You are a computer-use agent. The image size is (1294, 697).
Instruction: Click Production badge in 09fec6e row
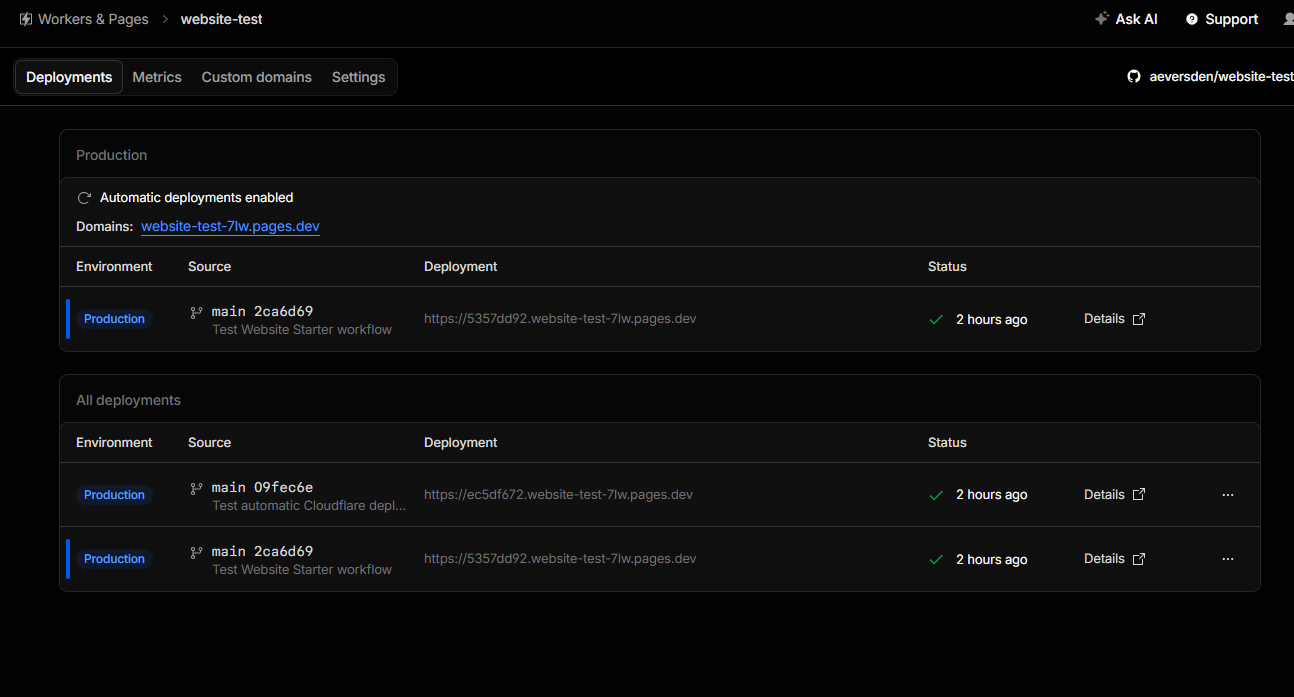pos(114,495)
